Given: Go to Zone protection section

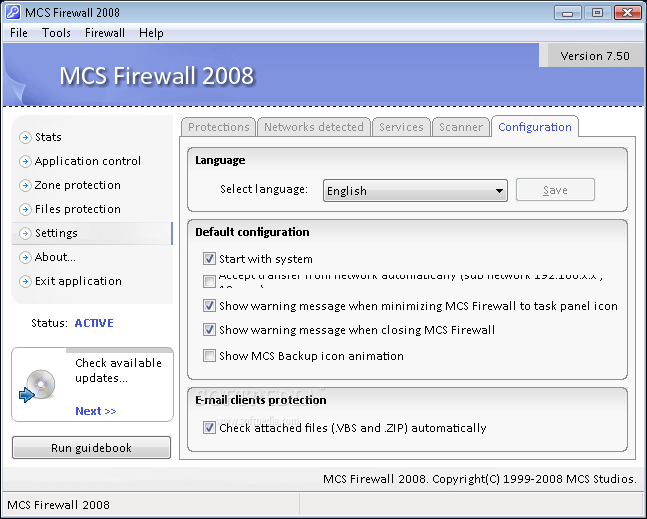Looking at the screenshot, I should (78, 185).
